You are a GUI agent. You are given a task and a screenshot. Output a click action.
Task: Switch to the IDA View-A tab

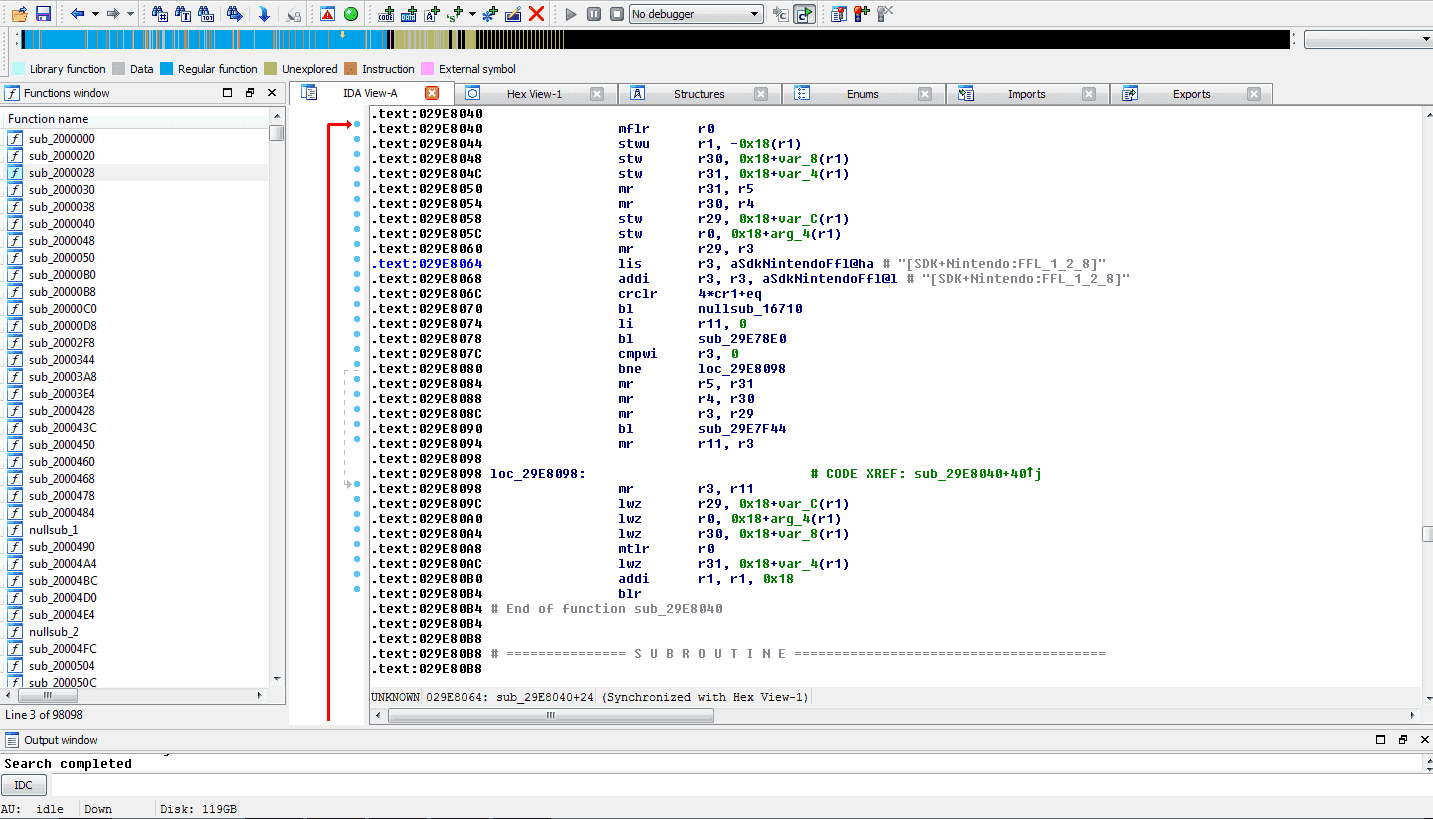(370, 94)
